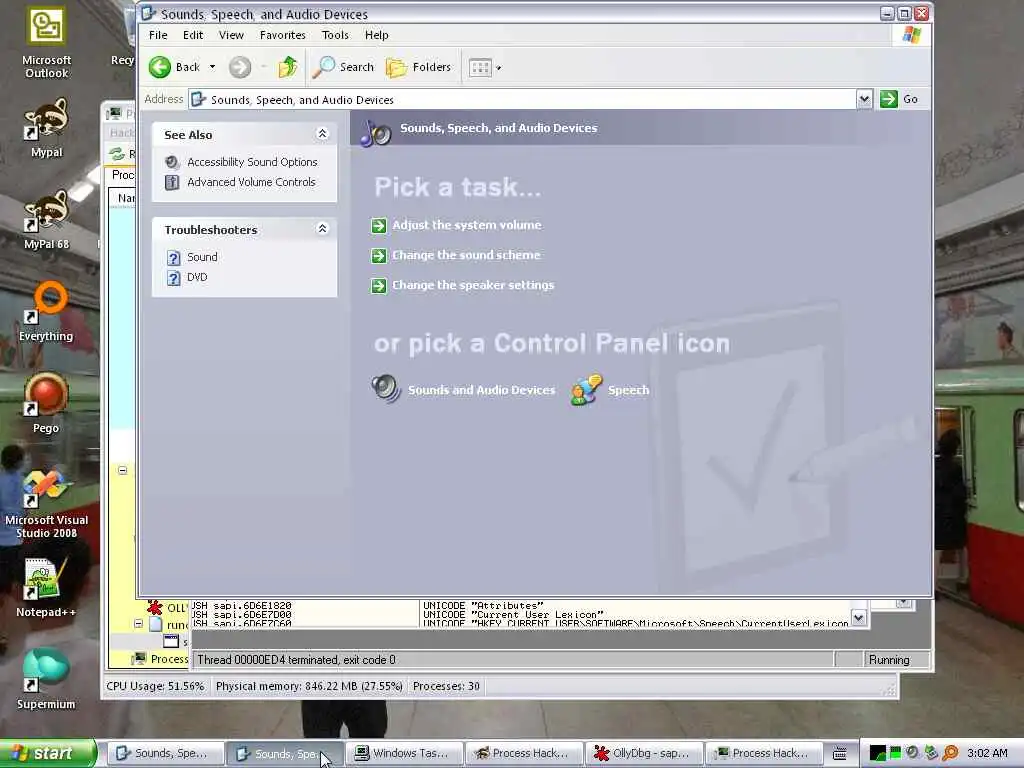Switch to Windows Task Manager taskbar button
1024x768 pixels.
pyautogui.click(x=403, y=753)
